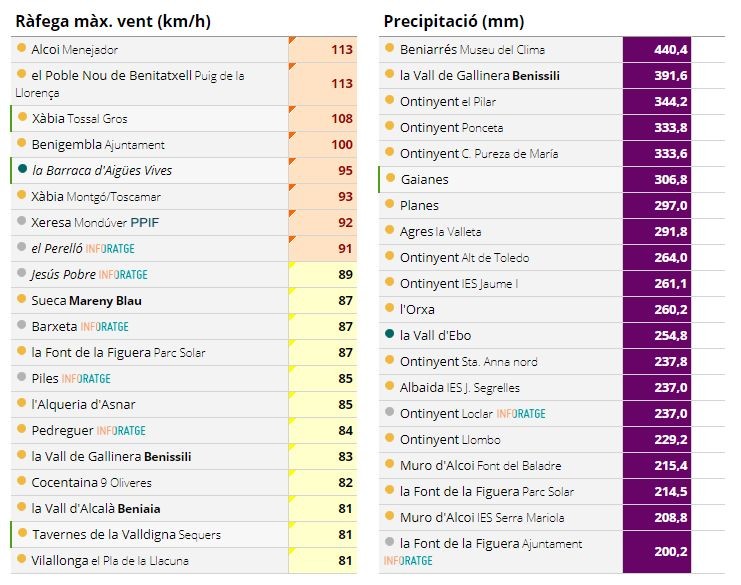
Task: Click the INFORATGE tag next to Jesús Pobre
Action: tap(123, 275)
